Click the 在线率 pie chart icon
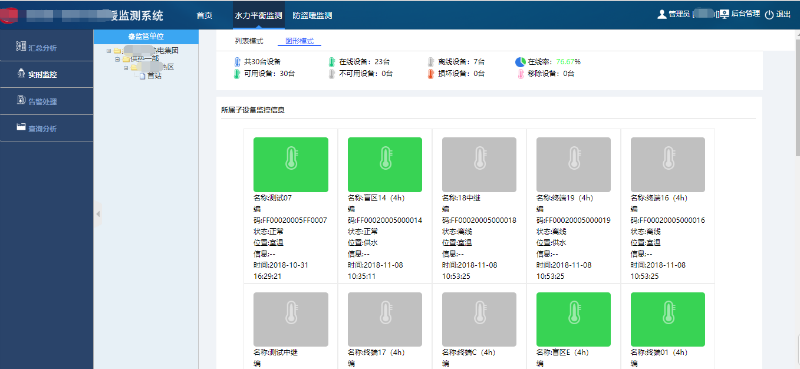 pyautogui.click(x=520, y=62)
